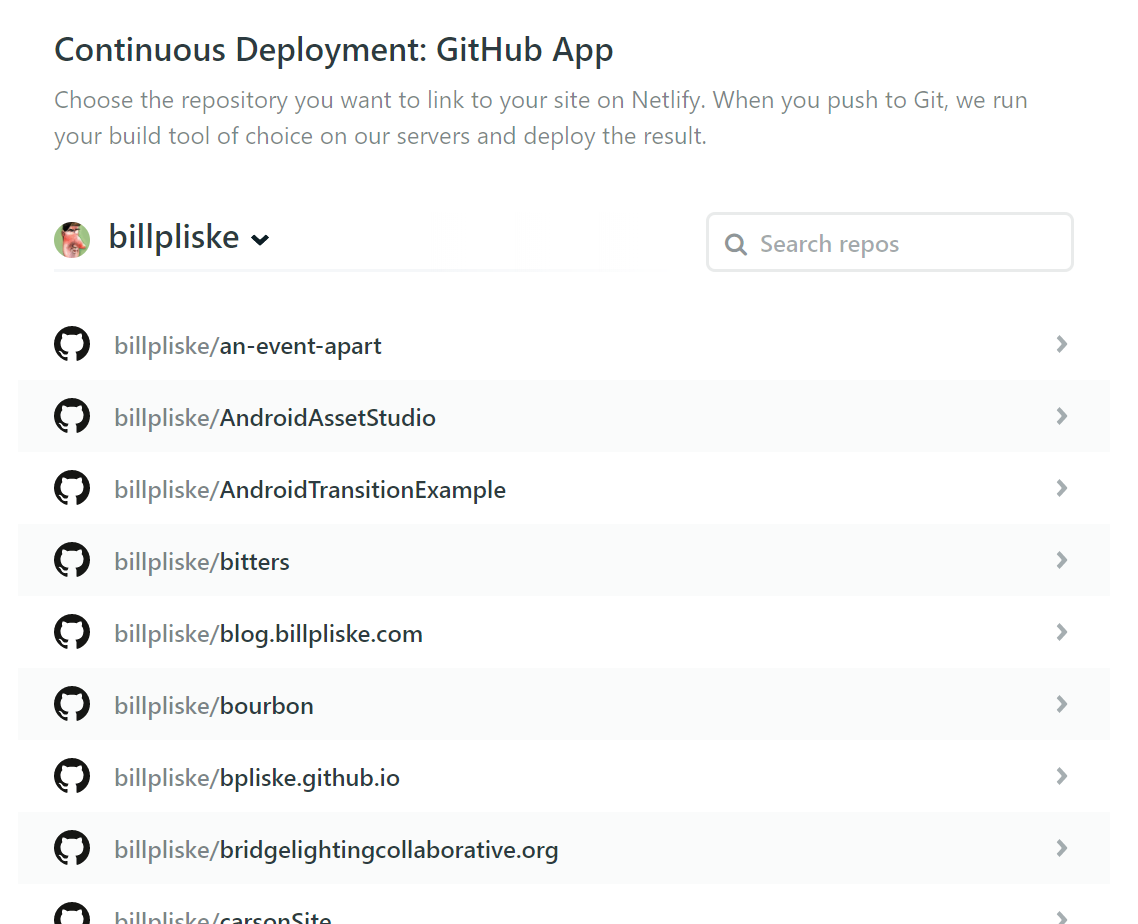Select the billpliske/bourbon repository
The width and height of the screenshot is (1138, 924).
coord(564,704)
